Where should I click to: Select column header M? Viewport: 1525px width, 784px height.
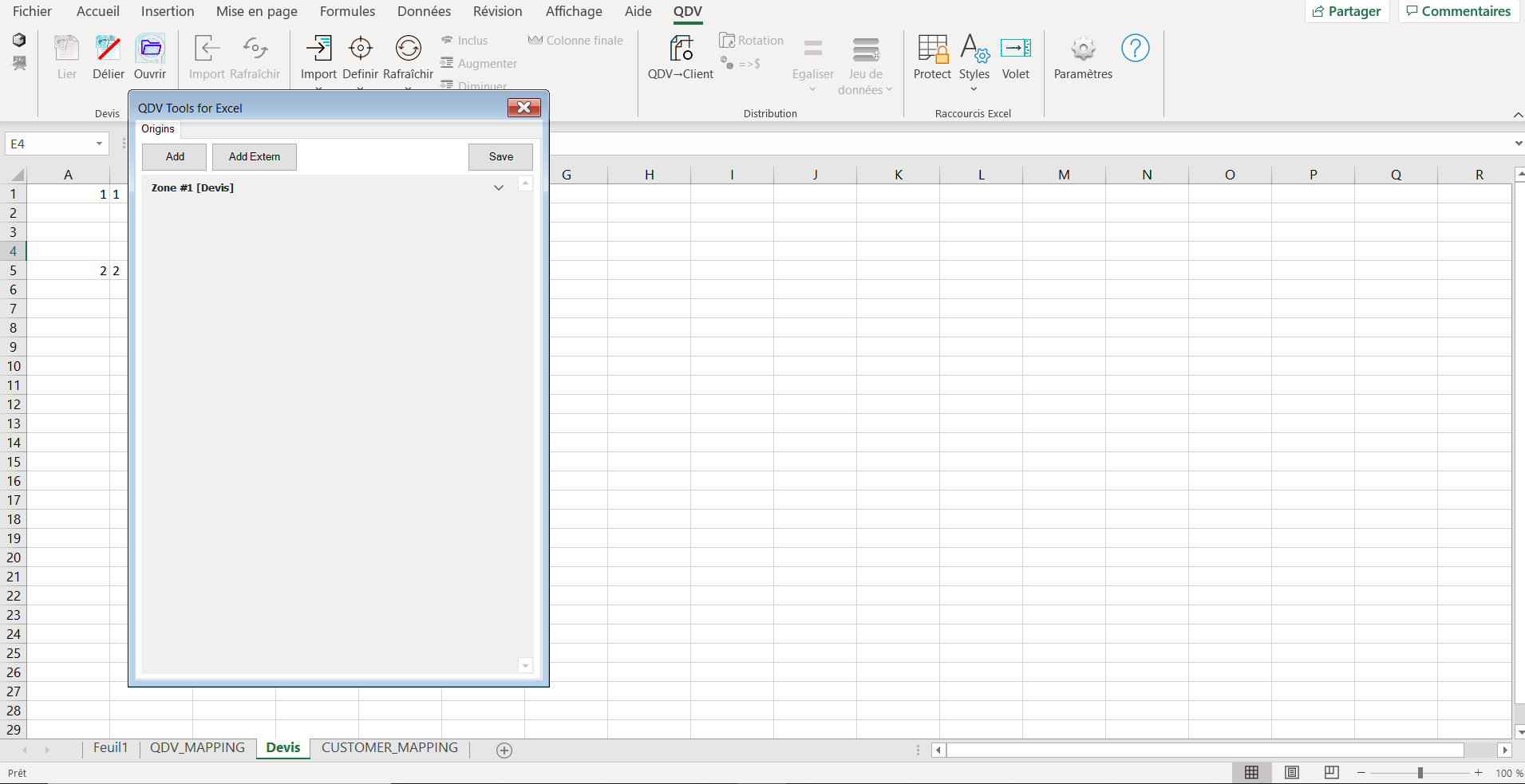coord(1064,175)
